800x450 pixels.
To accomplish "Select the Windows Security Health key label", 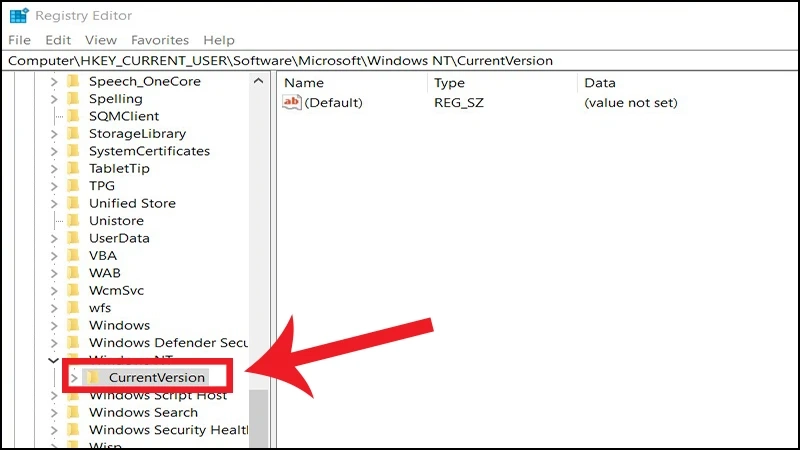I will [x=168, y=430].
